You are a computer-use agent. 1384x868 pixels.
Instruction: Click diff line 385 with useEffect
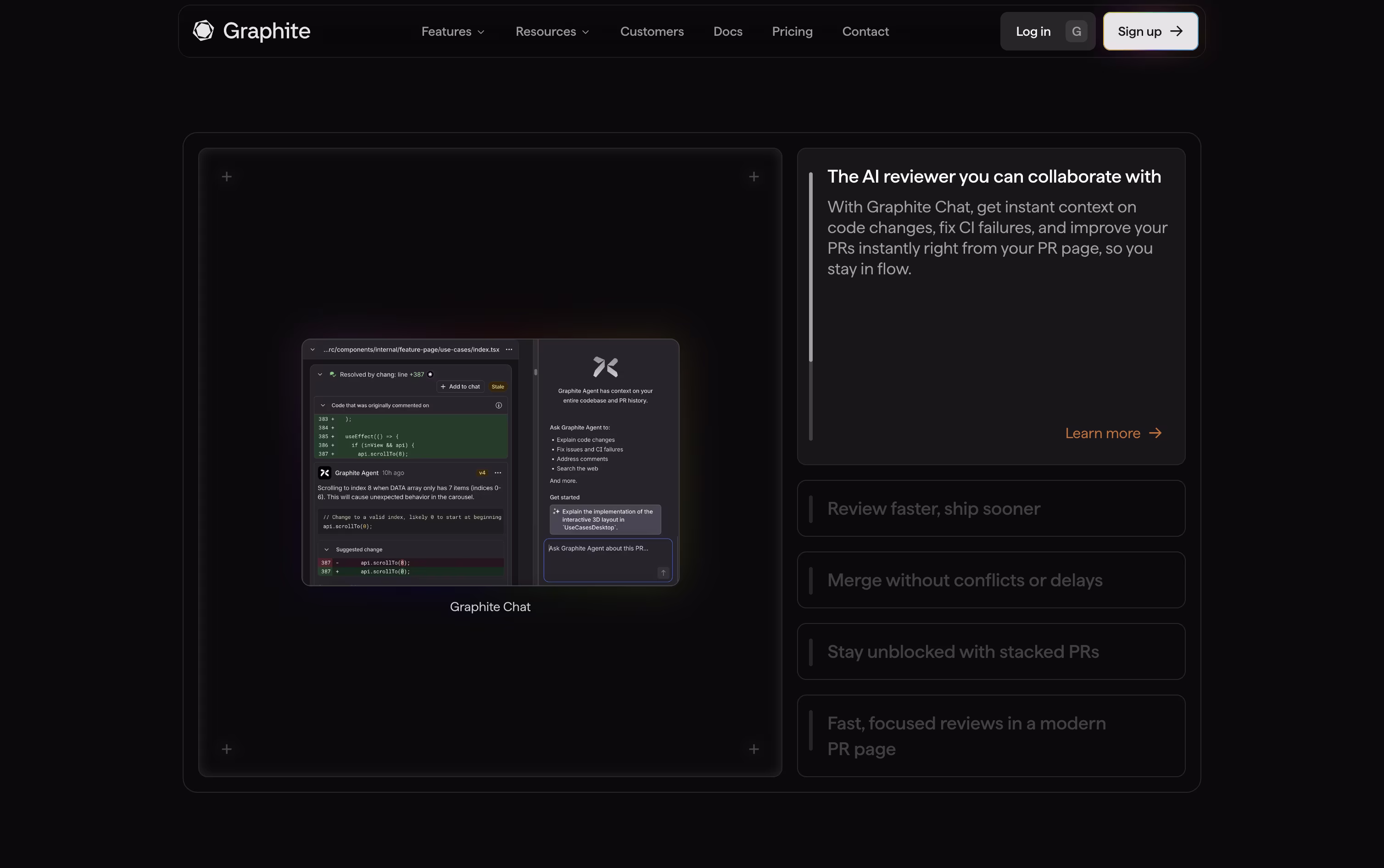point(411,436)
